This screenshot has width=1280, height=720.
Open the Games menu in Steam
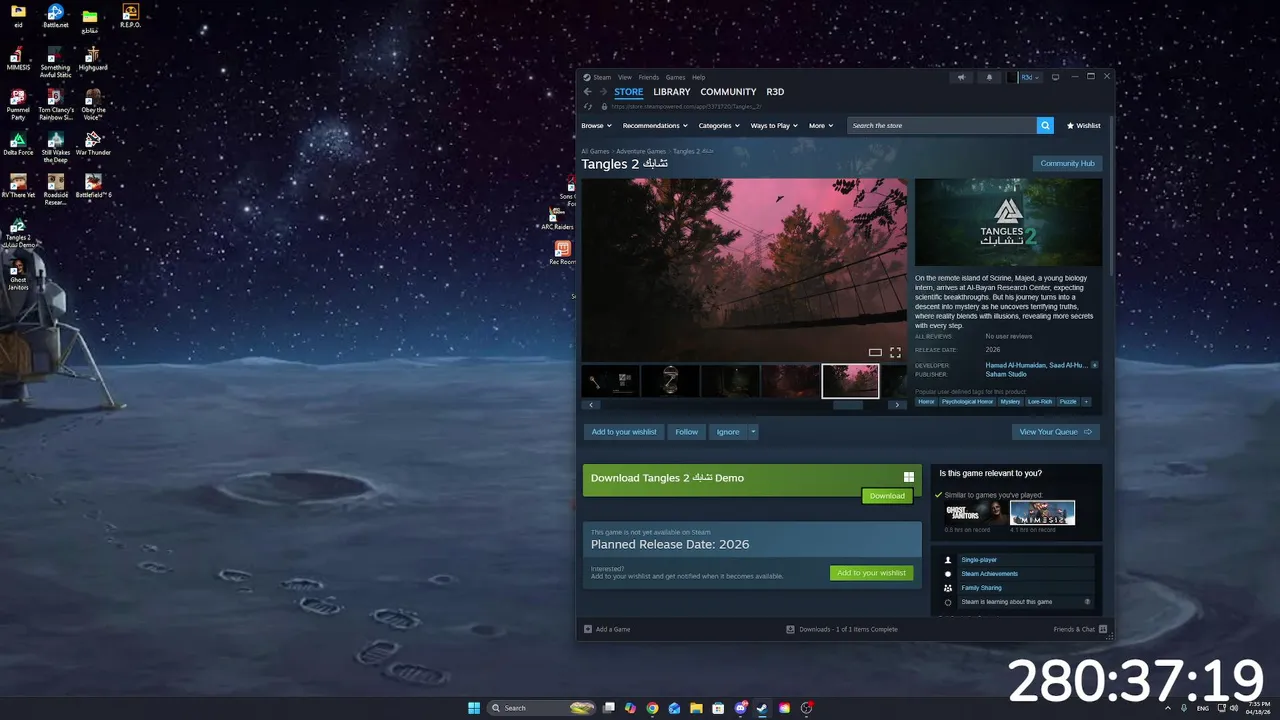(675, 77)
